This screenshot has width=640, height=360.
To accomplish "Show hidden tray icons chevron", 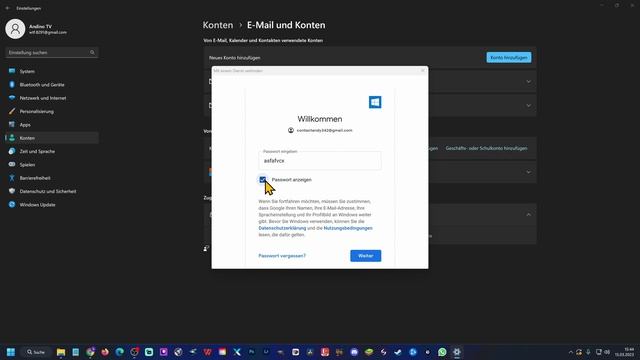I will pyautogui.click(x=571, y=352).
